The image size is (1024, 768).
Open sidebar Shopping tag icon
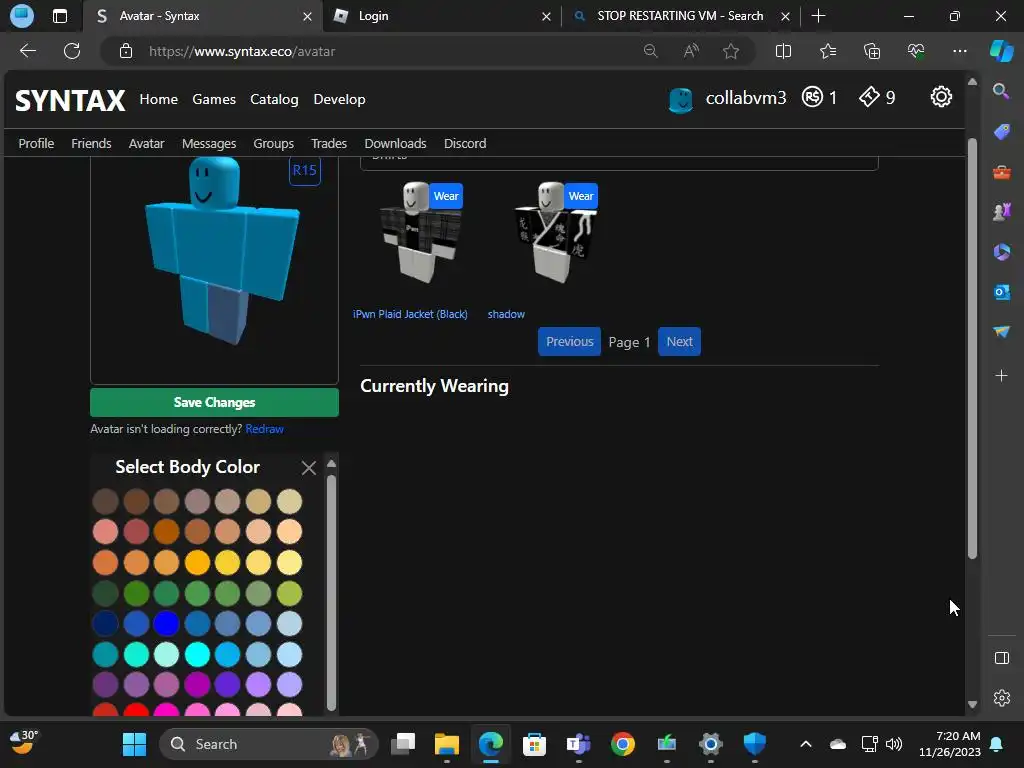coord(1001,132)
